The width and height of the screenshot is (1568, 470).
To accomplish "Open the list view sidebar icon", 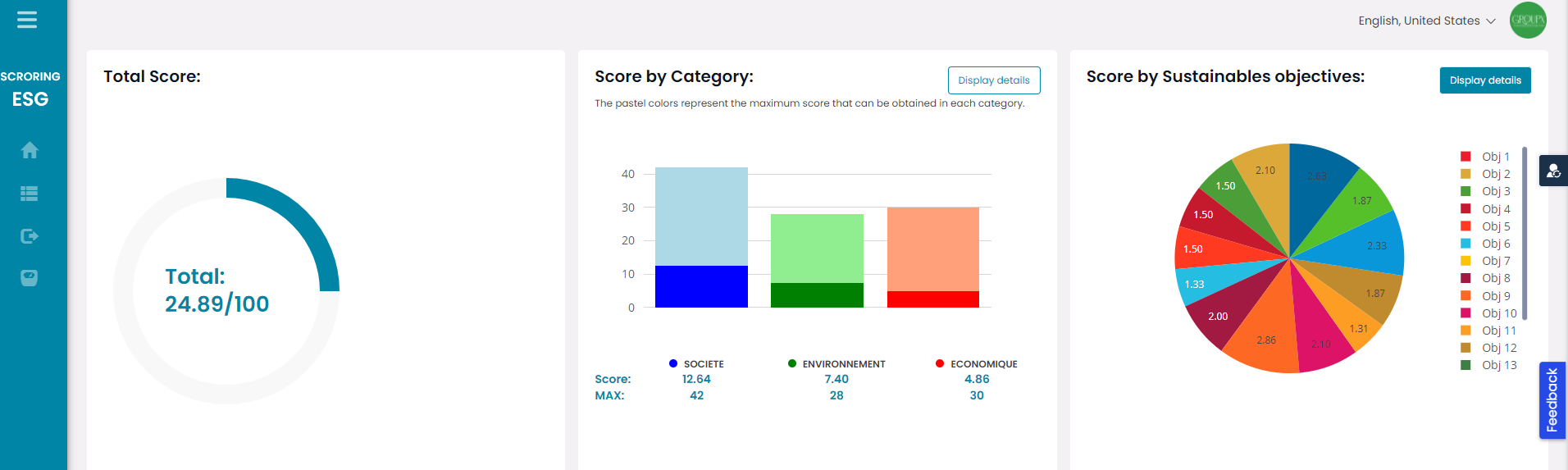I will (30, 194).
